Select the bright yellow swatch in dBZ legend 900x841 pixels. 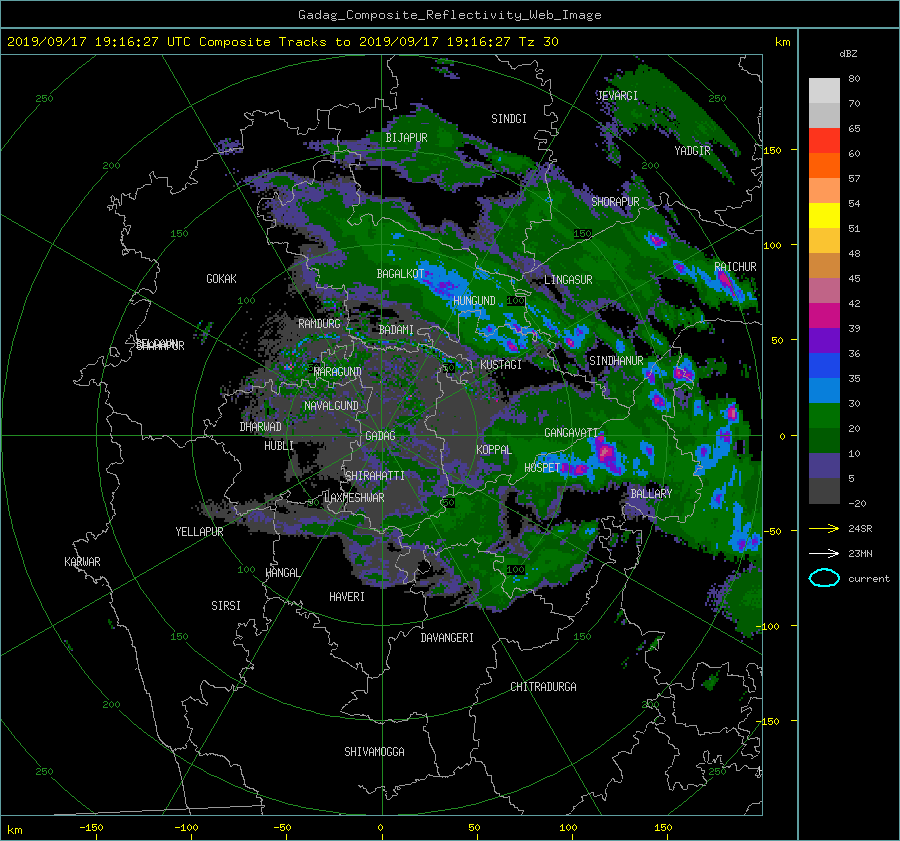coord(824,215)
